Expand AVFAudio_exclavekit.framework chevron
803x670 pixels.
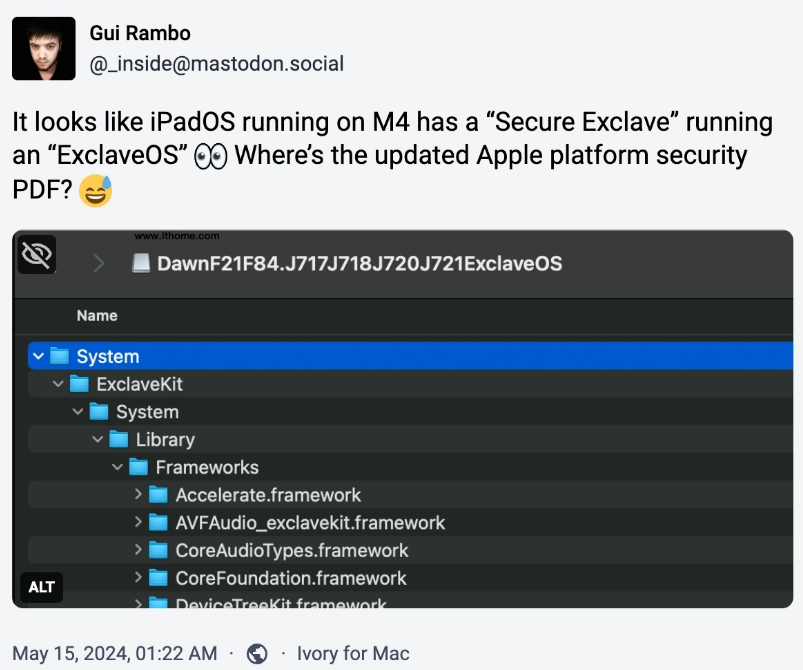(x=138, y=522)
